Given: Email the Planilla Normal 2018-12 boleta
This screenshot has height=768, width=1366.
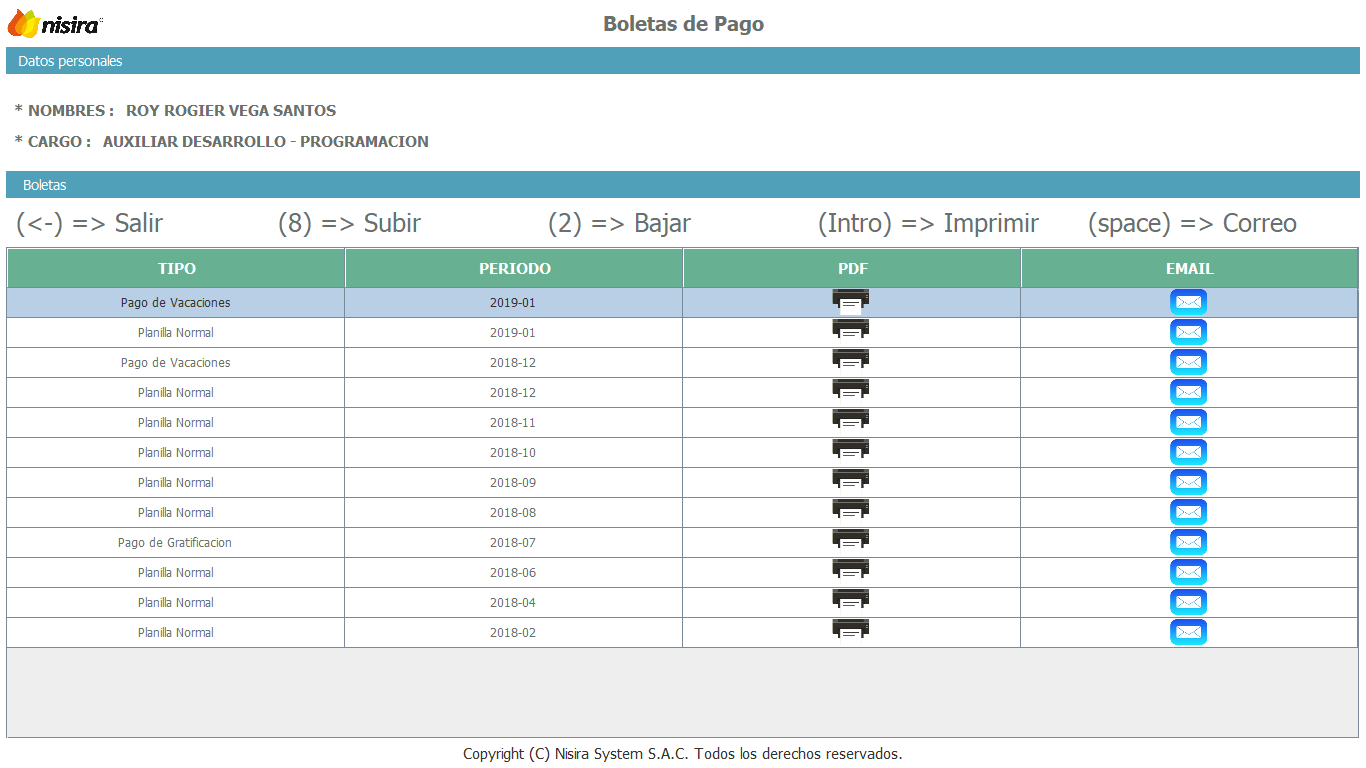Looking at the screenshot, I should [x=1188, y=392].
